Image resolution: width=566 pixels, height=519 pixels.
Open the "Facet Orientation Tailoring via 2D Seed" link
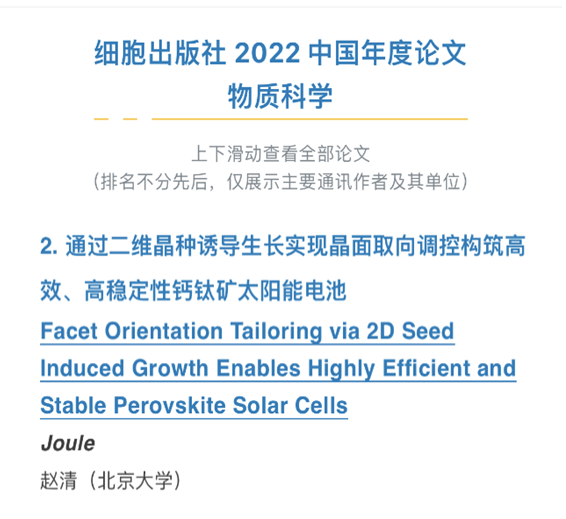click(x=247, y=331)
